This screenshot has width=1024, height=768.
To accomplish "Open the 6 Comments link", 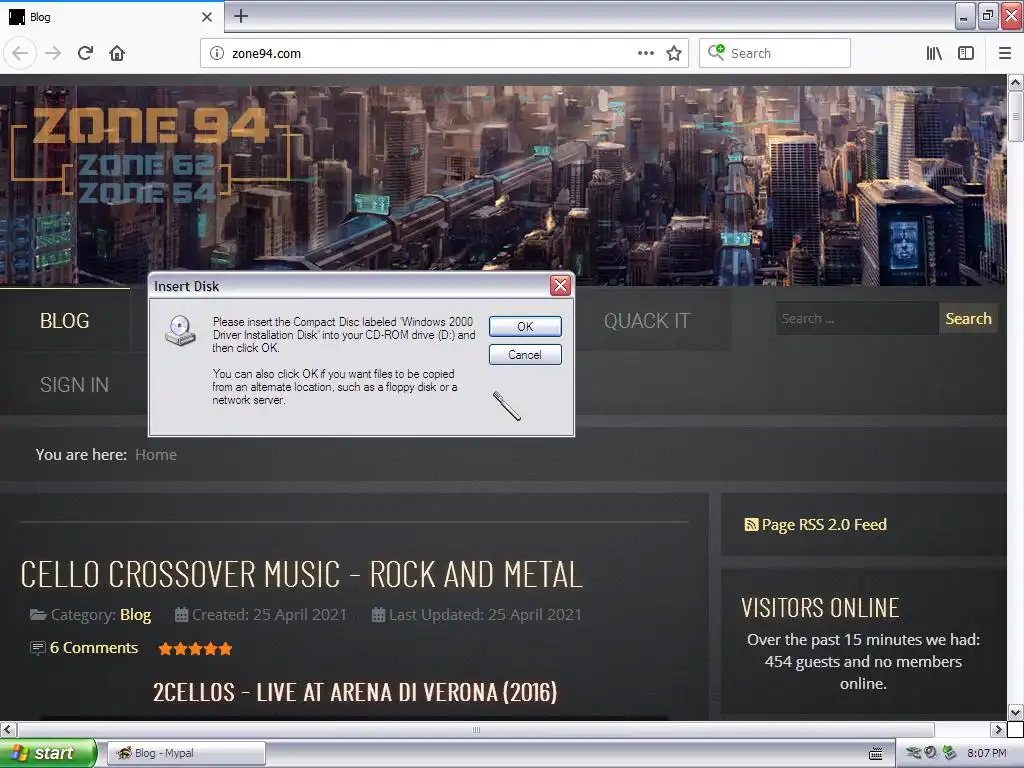I will pos(93,648).
